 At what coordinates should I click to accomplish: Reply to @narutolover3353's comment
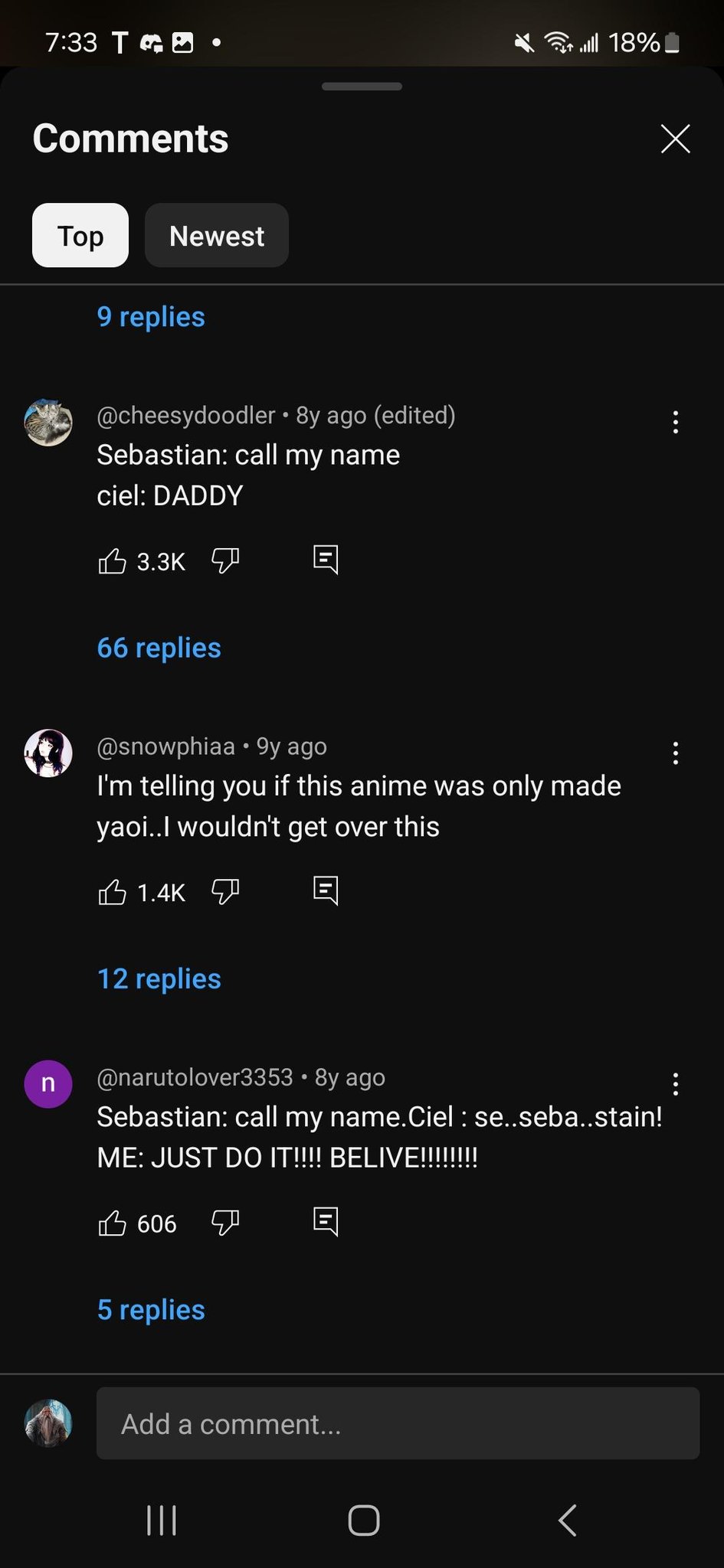(x=326, y=1222)
